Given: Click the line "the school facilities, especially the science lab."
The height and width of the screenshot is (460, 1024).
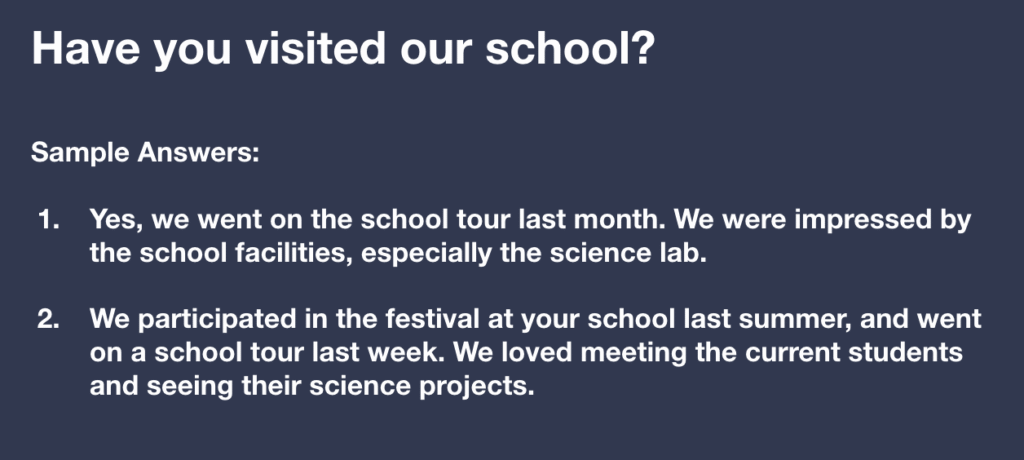Looking at the screenshot, I should 398,253.
